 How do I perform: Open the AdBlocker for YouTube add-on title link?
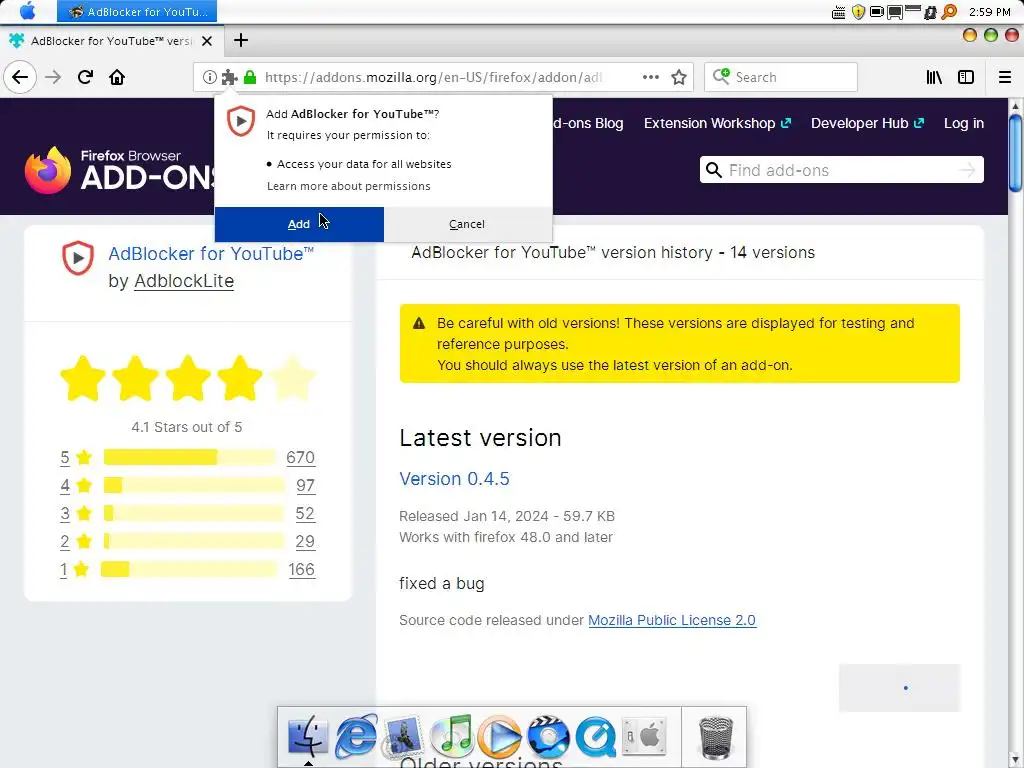(x=211, y=253)
